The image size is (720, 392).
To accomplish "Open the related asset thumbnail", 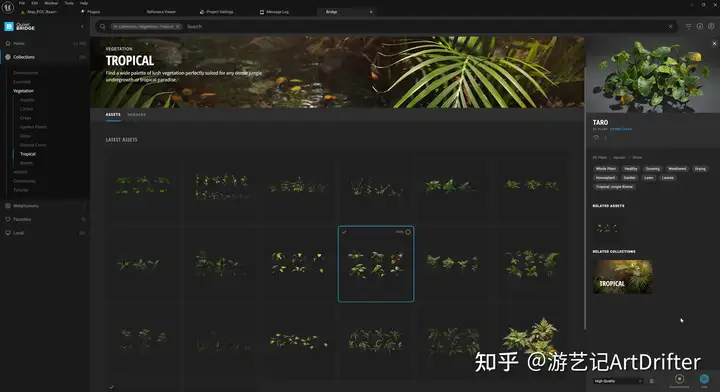I will click(x=607, y=228).
